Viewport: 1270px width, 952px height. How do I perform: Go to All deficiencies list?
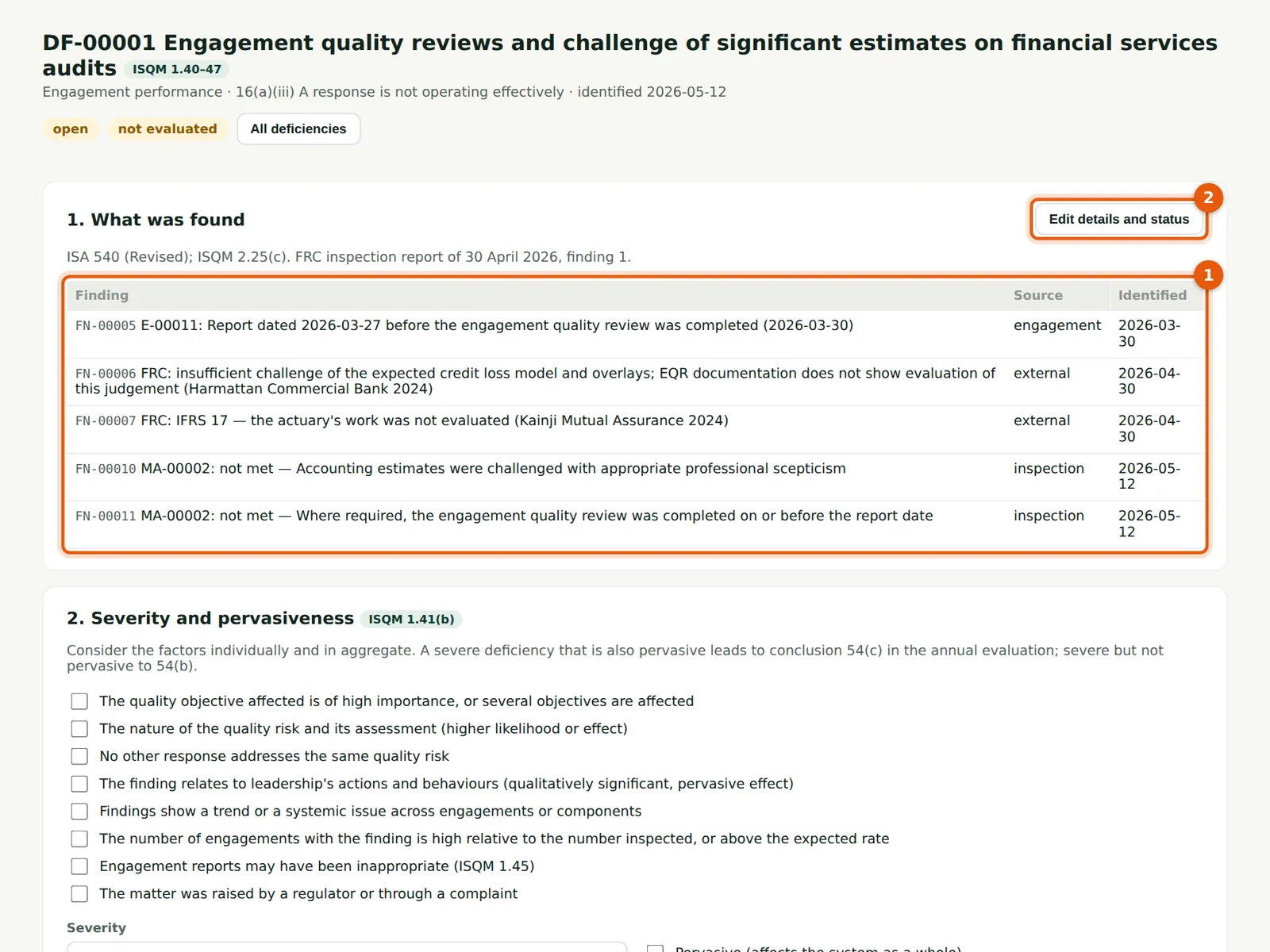298,129
